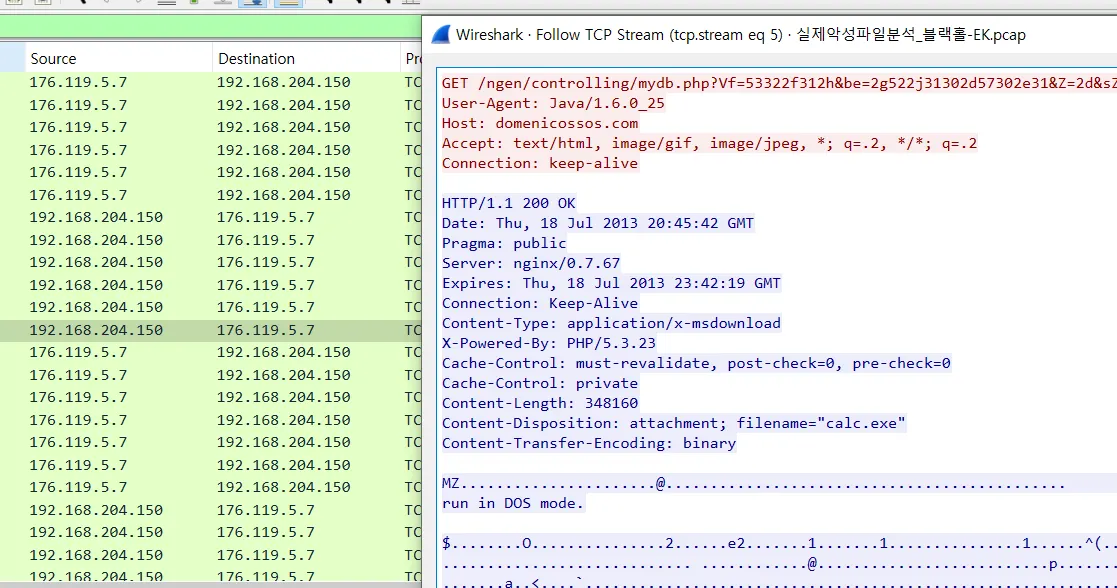The width and height of the screenshot is (1117, 588).
Task: Click the Content-Transfer-Encoding: binary line
Action: pyautogui.click(x=589, y=443)
